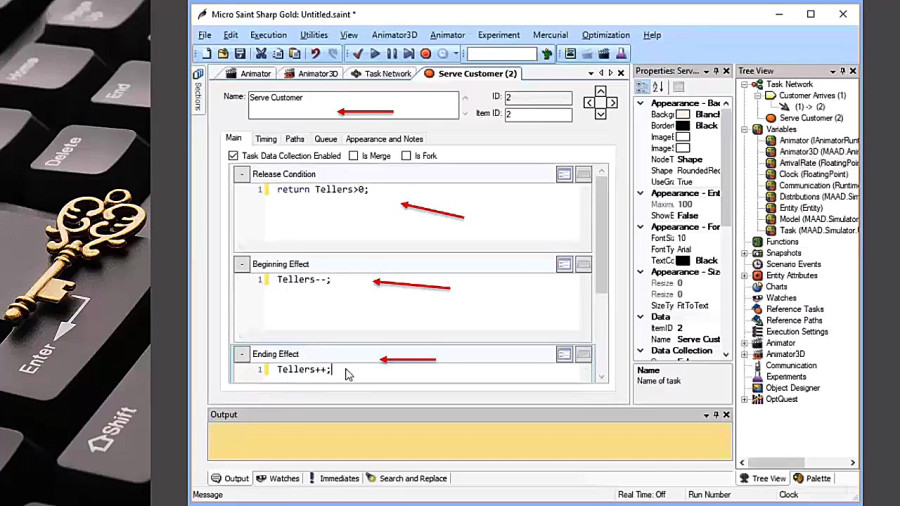Stop execution with the red Stop icon

pyautogui.click(x=425, y=54)
